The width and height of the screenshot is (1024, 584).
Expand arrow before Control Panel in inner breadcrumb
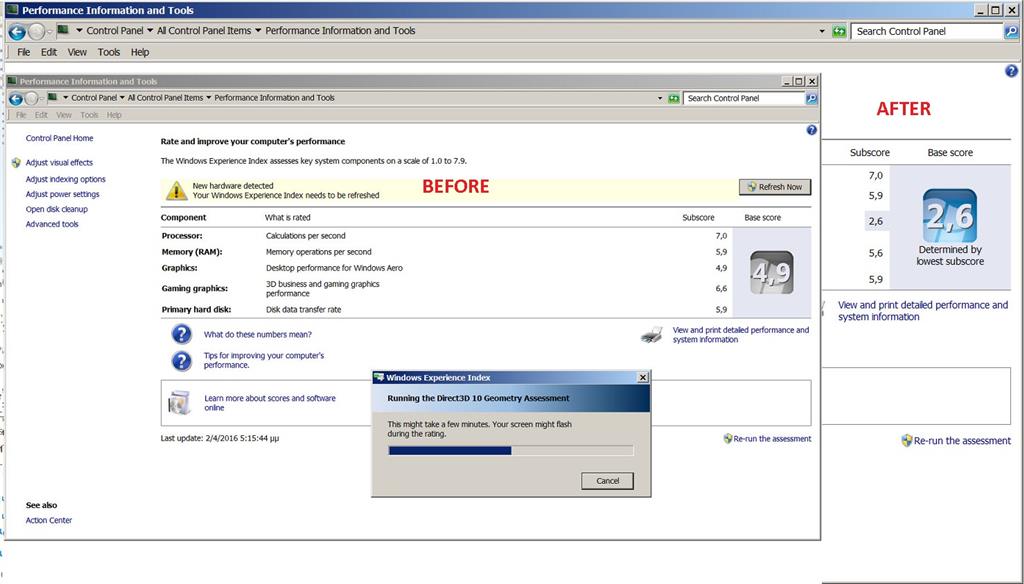pos(65,98)
